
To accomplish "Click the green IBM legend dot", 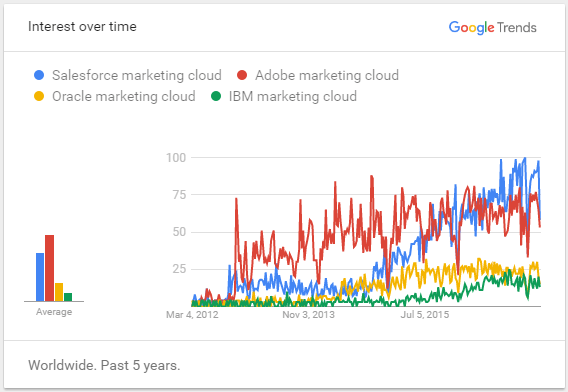I will tap(216, 96).
